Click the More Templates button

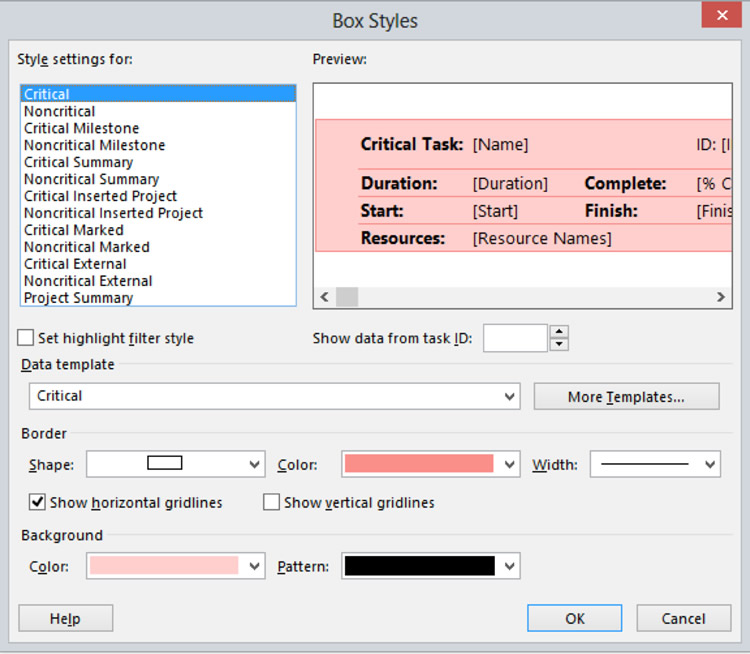pyautogui.click(x=627, y=396)
